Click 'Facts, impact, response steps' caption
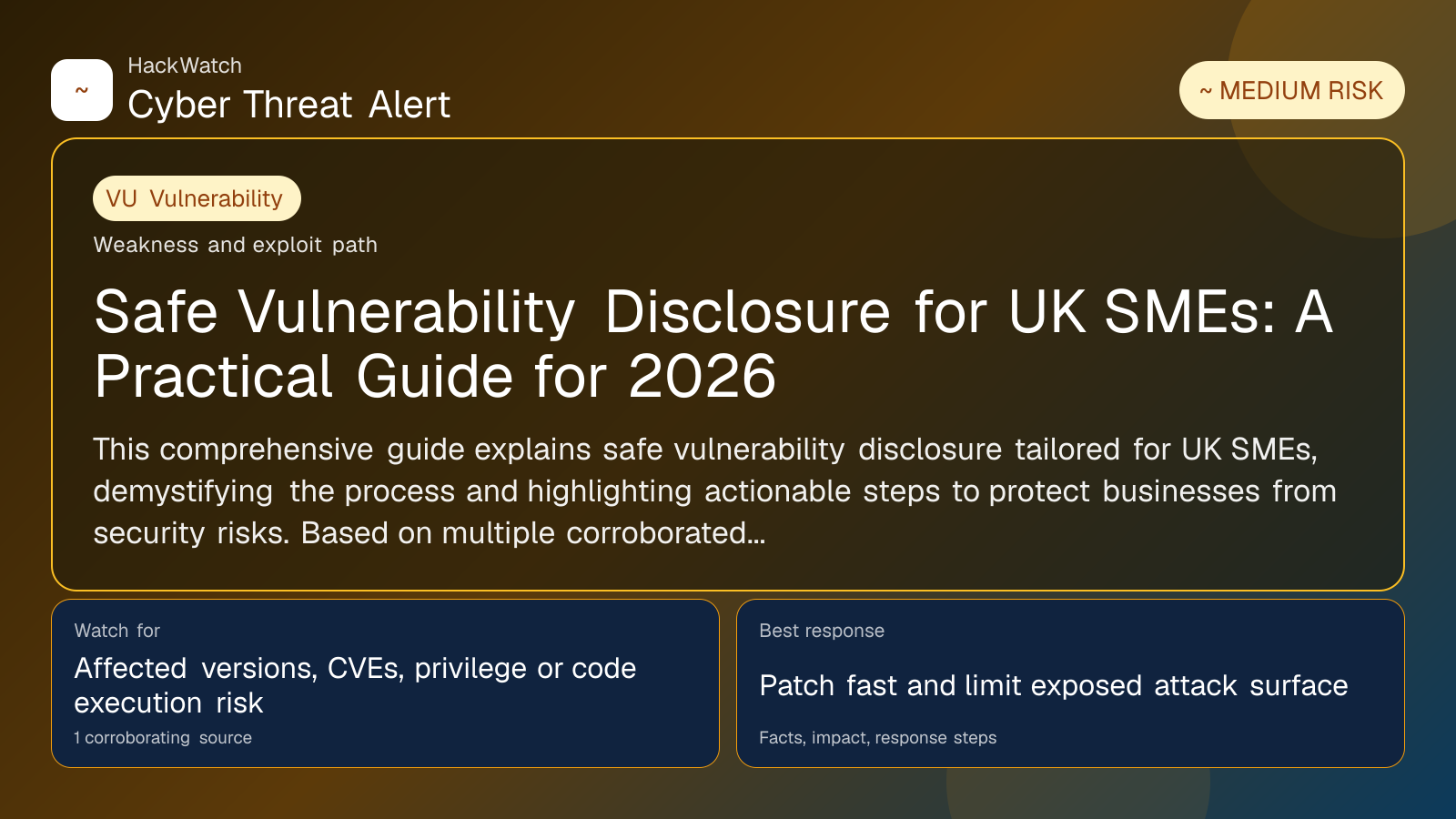Viewport: 1456px width, 819px height. 877,738
